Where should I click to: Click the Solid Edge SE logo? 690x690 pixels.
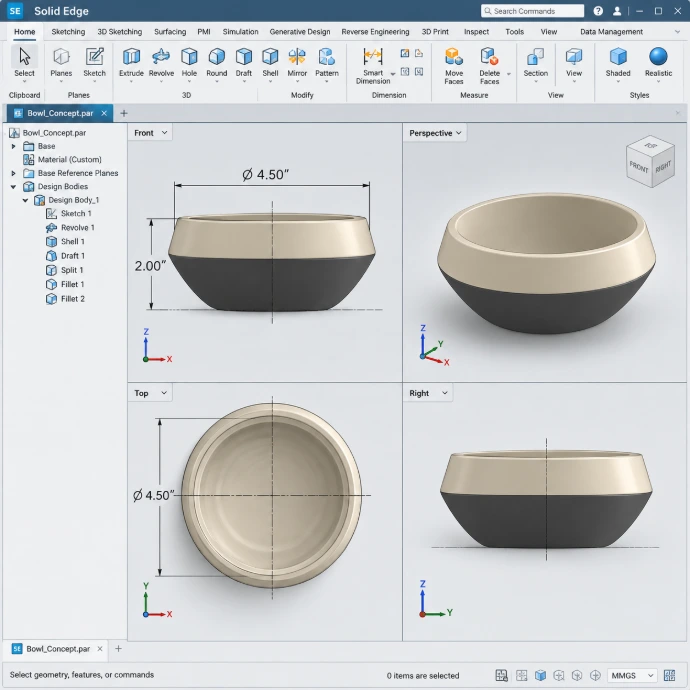(x=15, y=11)
